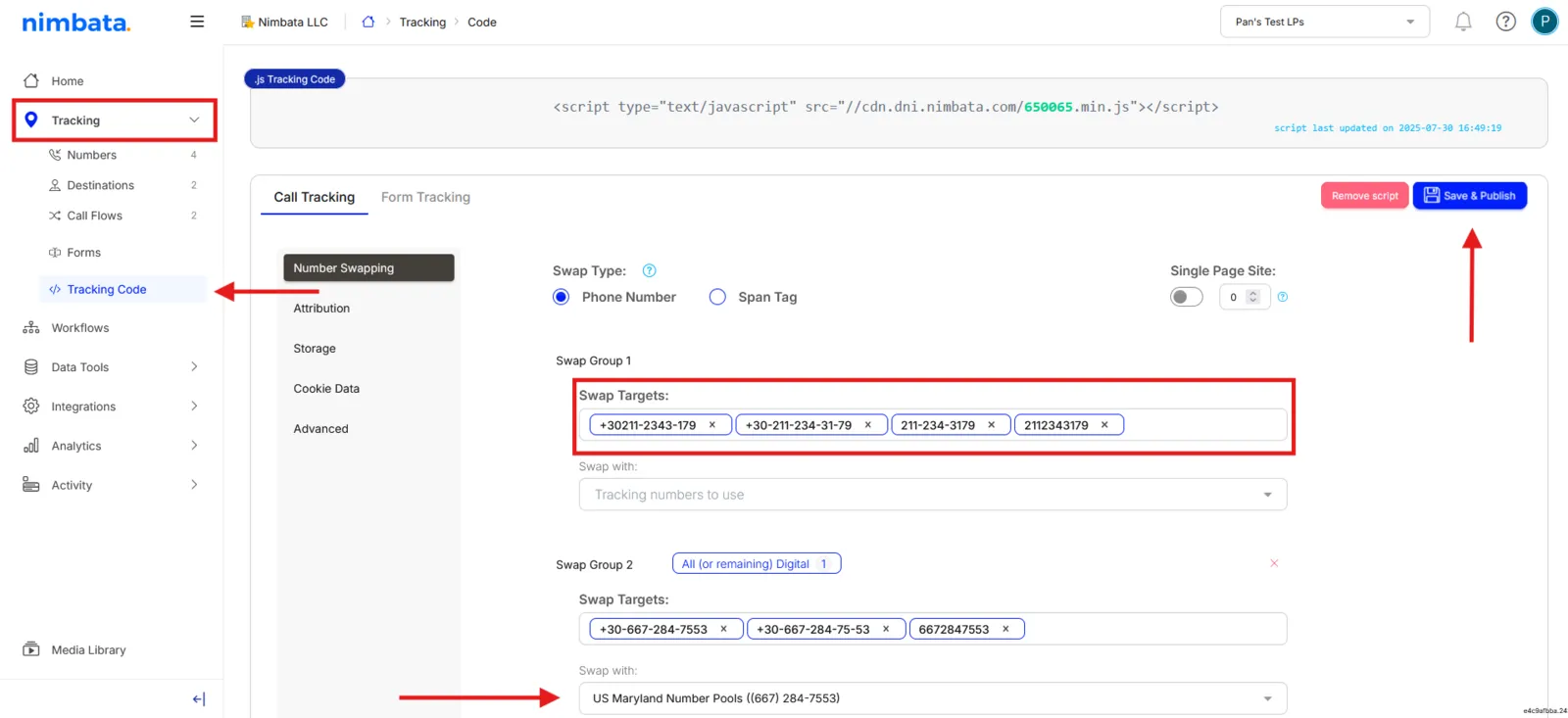Collapse the sidebar with the arrow icon
Screen dimensions: 1568x718
click(199, 699)
